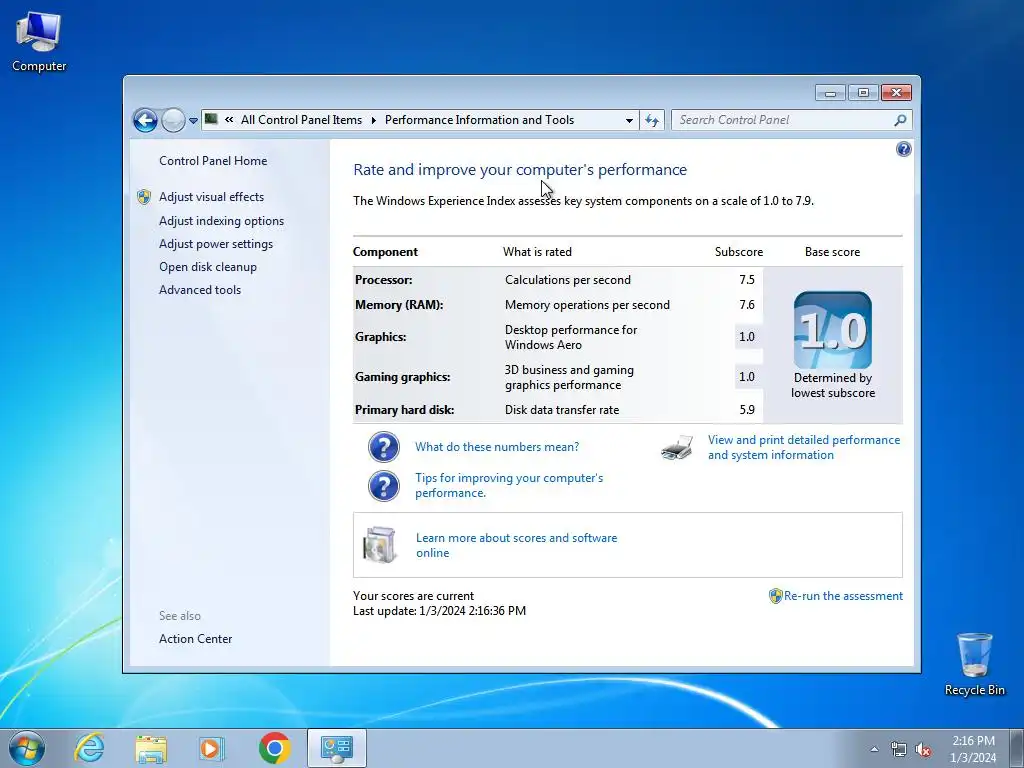The image size is (1024, 768).
Task: Expand the breadcrumb double-chevron menu
Action: pyautogui.click(x=229, y=120)
